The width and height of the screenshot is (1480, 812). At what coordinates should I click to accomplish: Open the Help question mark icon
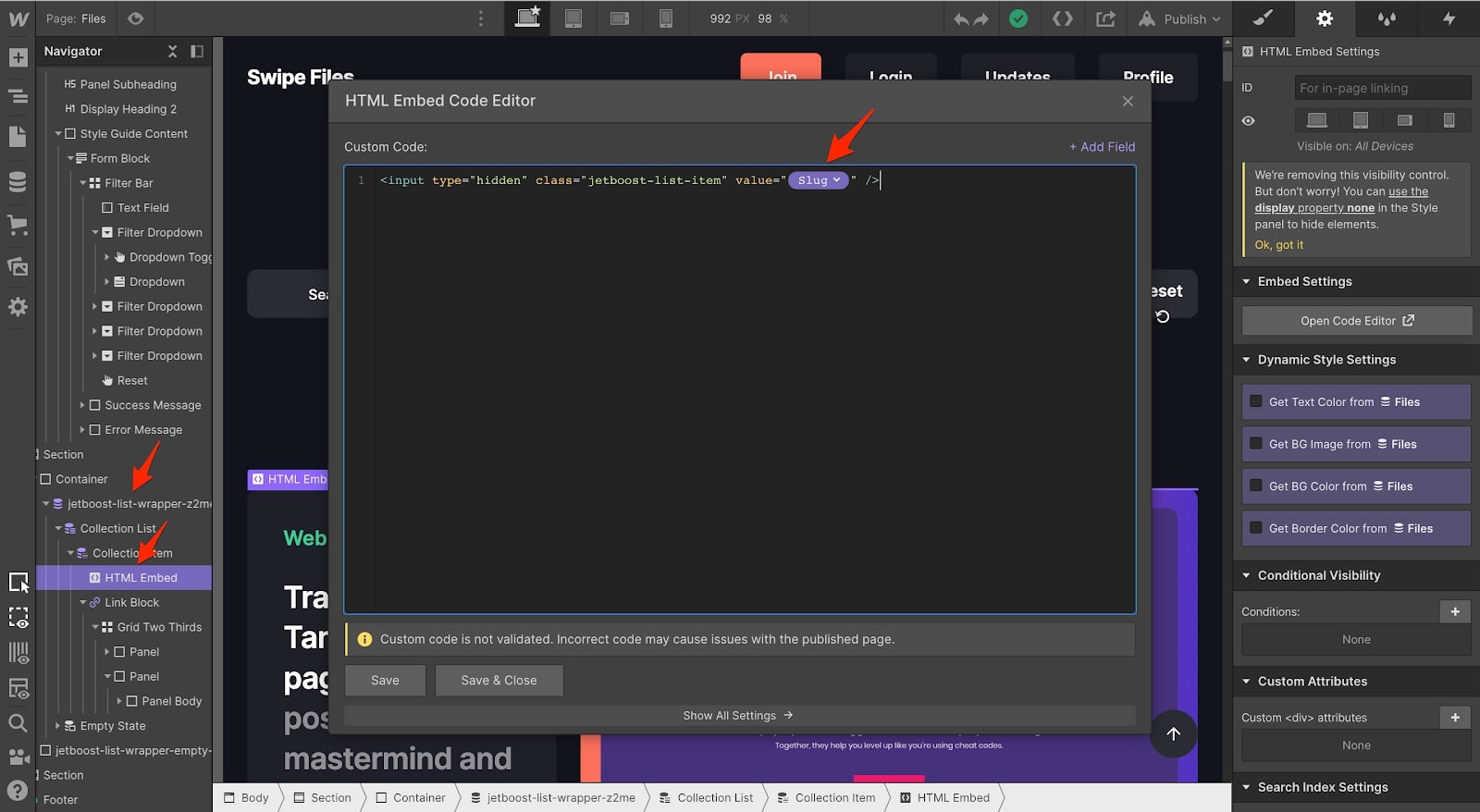(18, 791)
